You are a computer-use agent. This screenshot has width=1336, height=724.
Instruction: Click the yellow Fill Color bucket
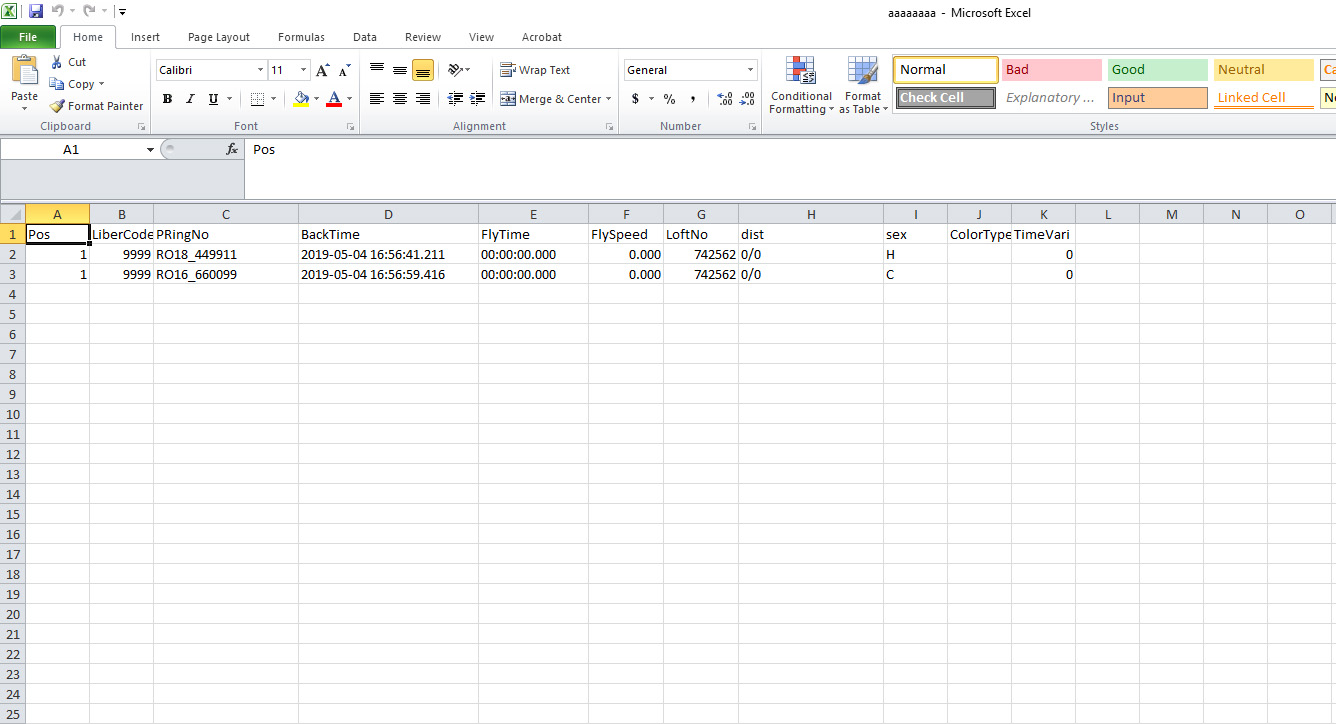click(x=301, y=99)
